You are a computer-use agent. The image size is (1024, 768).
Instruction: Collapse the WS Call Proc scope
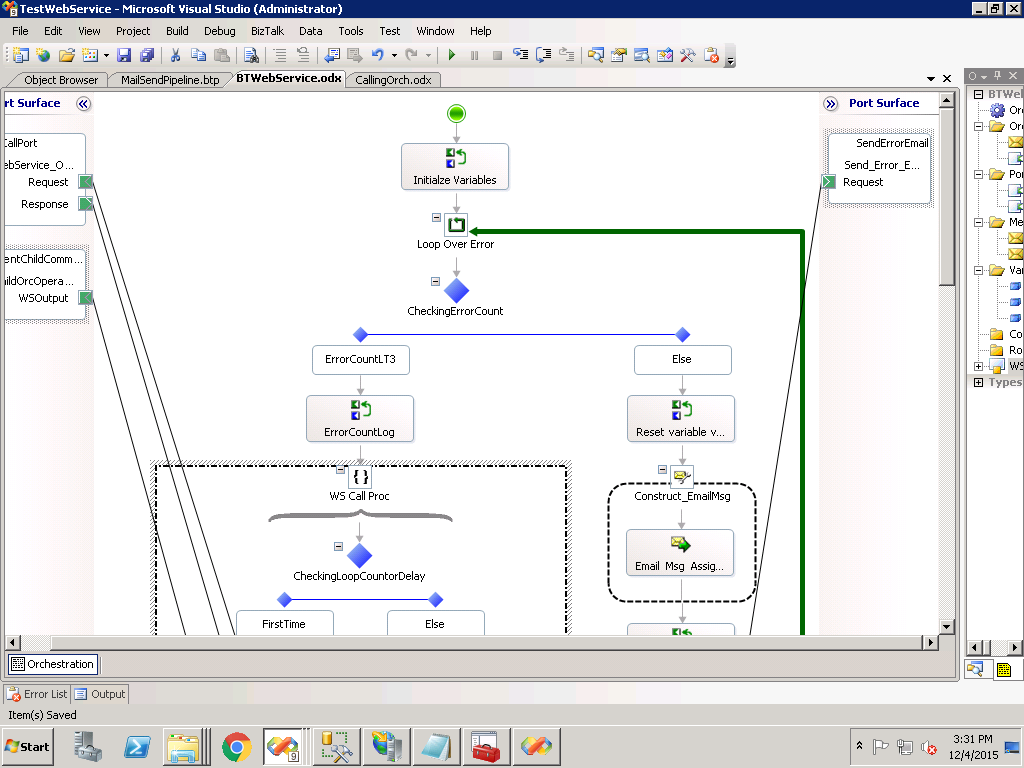click(340, 470)
